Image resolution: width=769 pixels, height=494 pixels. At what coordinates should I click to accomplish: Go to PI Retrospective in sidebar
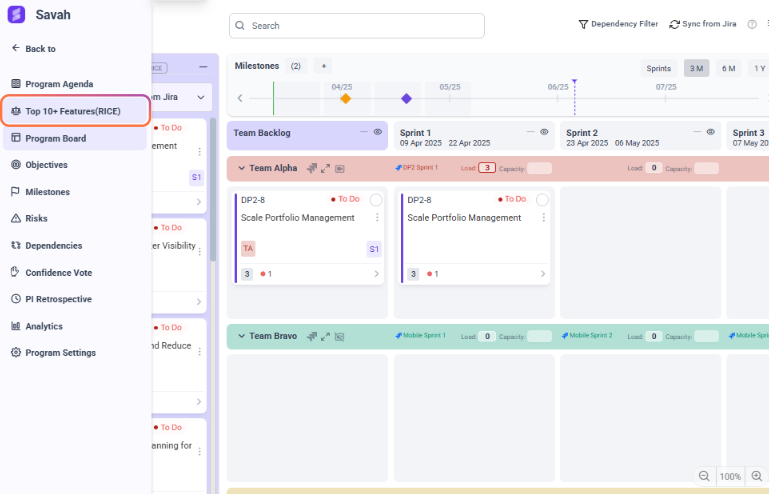pos(58,299)
